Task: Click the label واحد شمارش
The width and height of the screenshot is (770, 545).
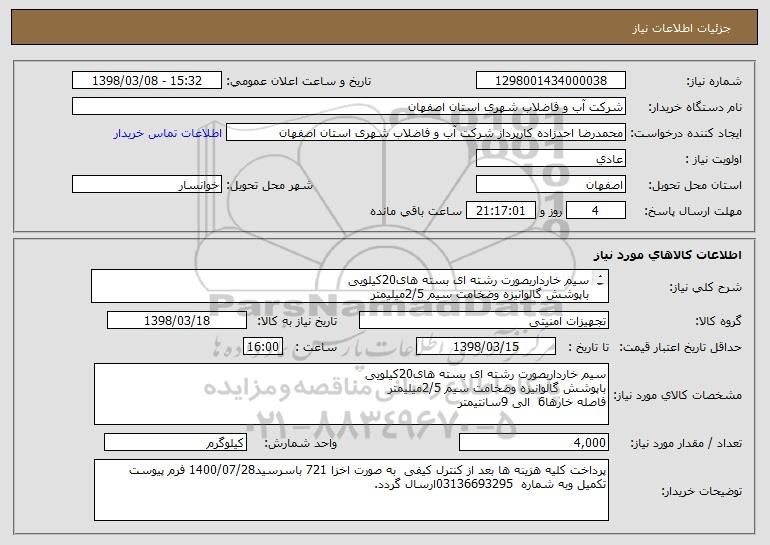Action: coord(301,444)
